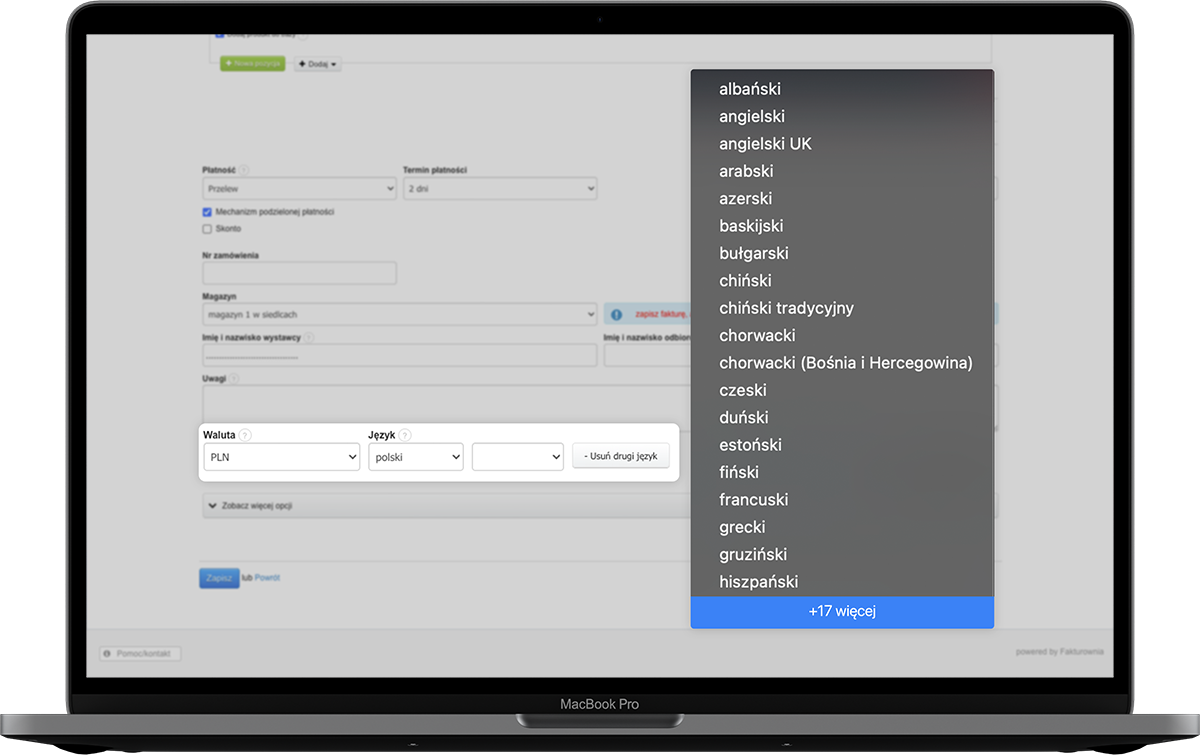Click help icon beside Imię i nazwisko wystawcy
The image size is (1200, 755).
(310, 338)
